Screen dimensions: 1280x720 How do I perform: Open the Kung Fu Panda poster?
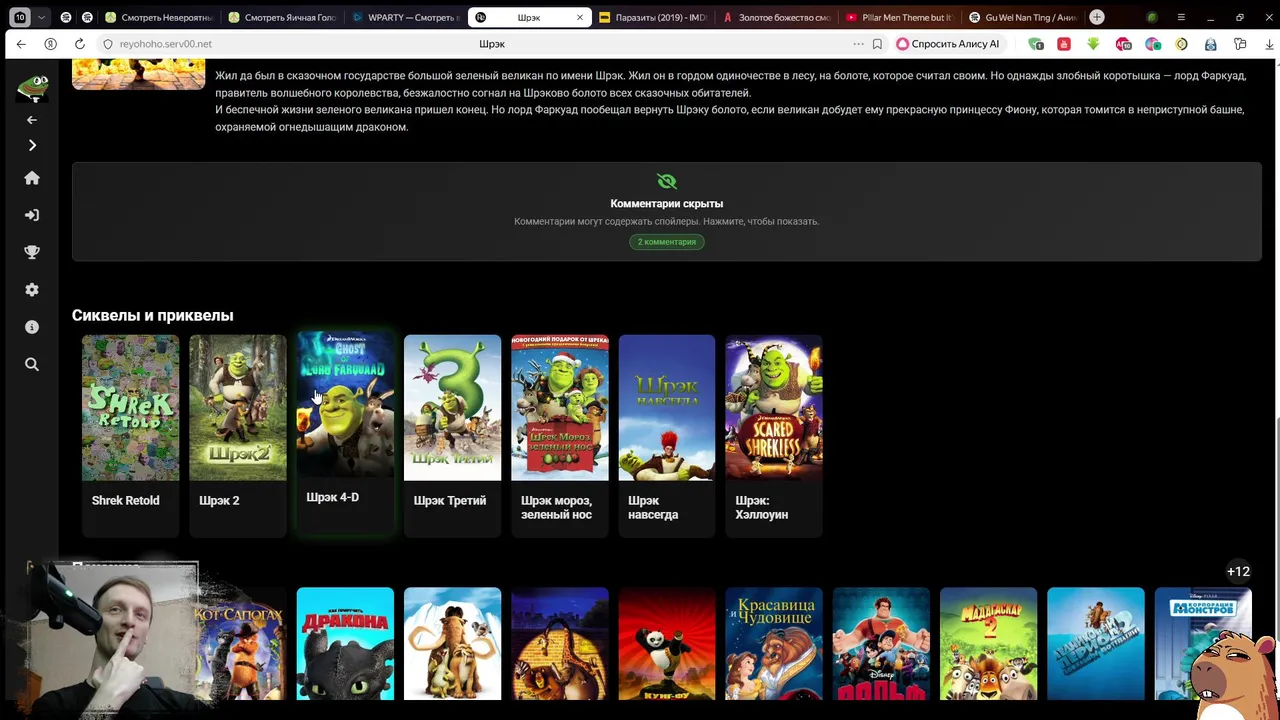click(x=667, y=644)
